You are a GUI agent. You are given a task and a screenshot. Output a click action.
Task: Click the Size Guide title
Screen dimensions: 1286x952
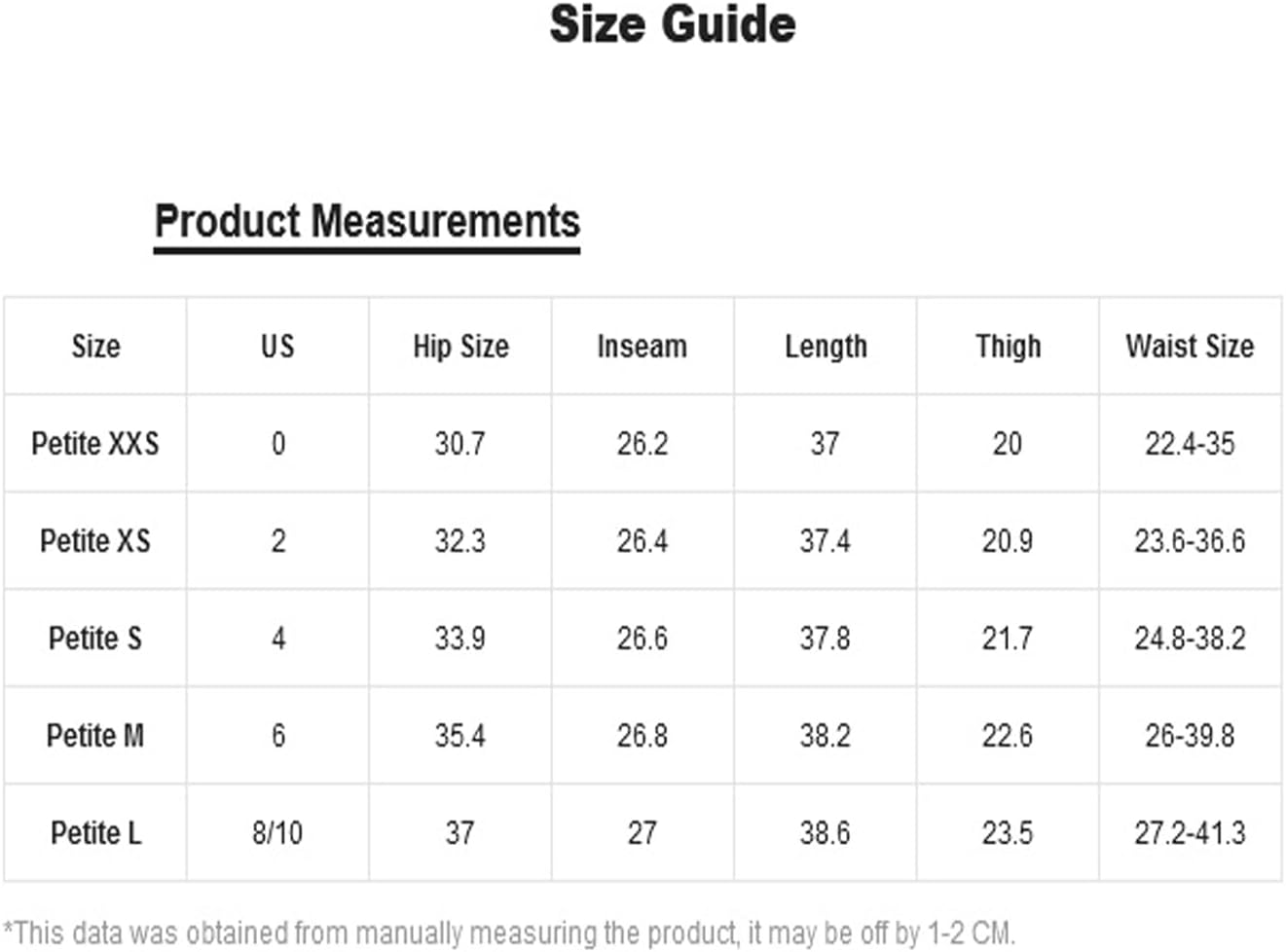[x=672, y=24]
